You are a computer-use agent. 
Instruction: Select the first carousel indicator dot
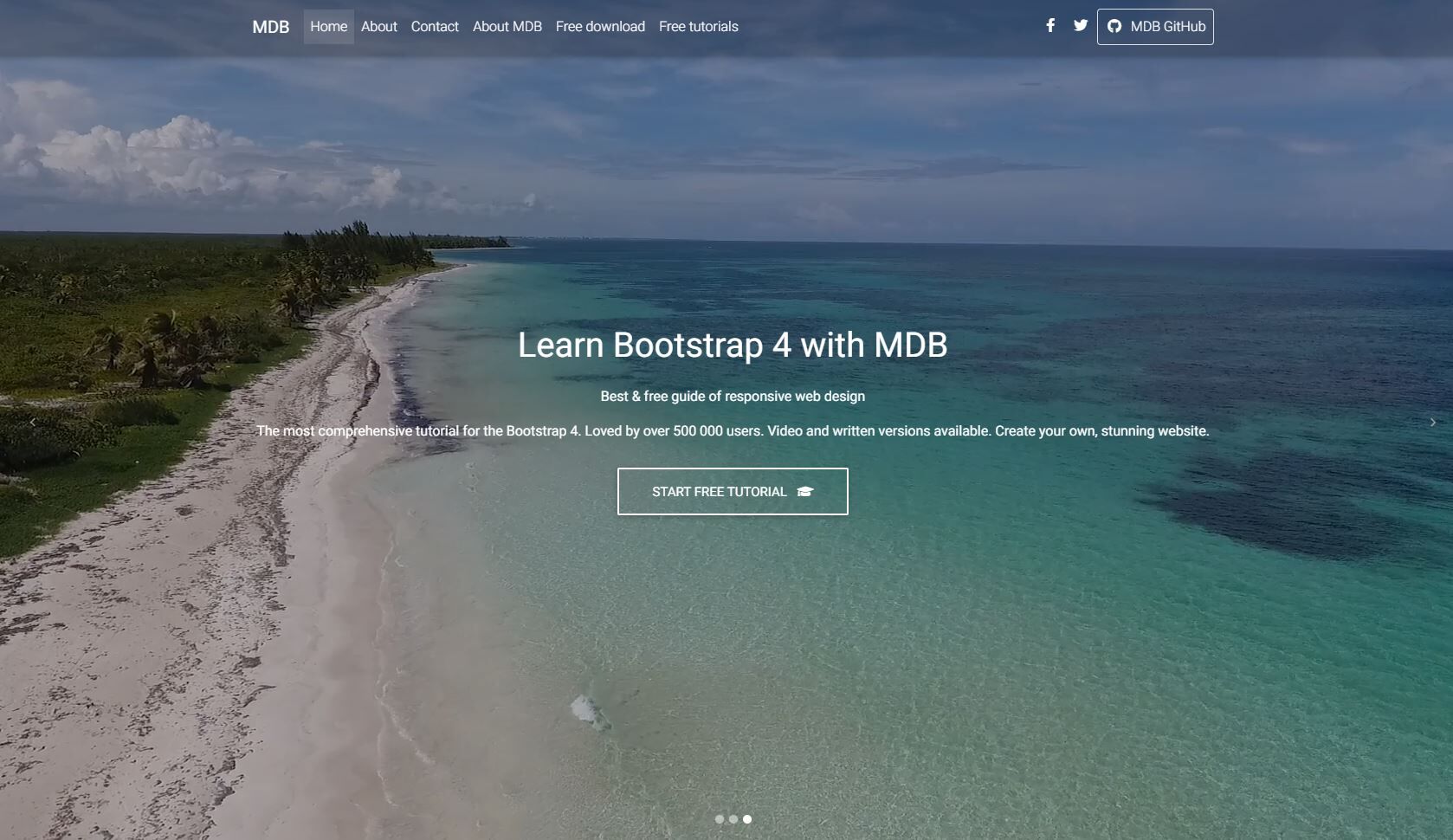point(720,819)
